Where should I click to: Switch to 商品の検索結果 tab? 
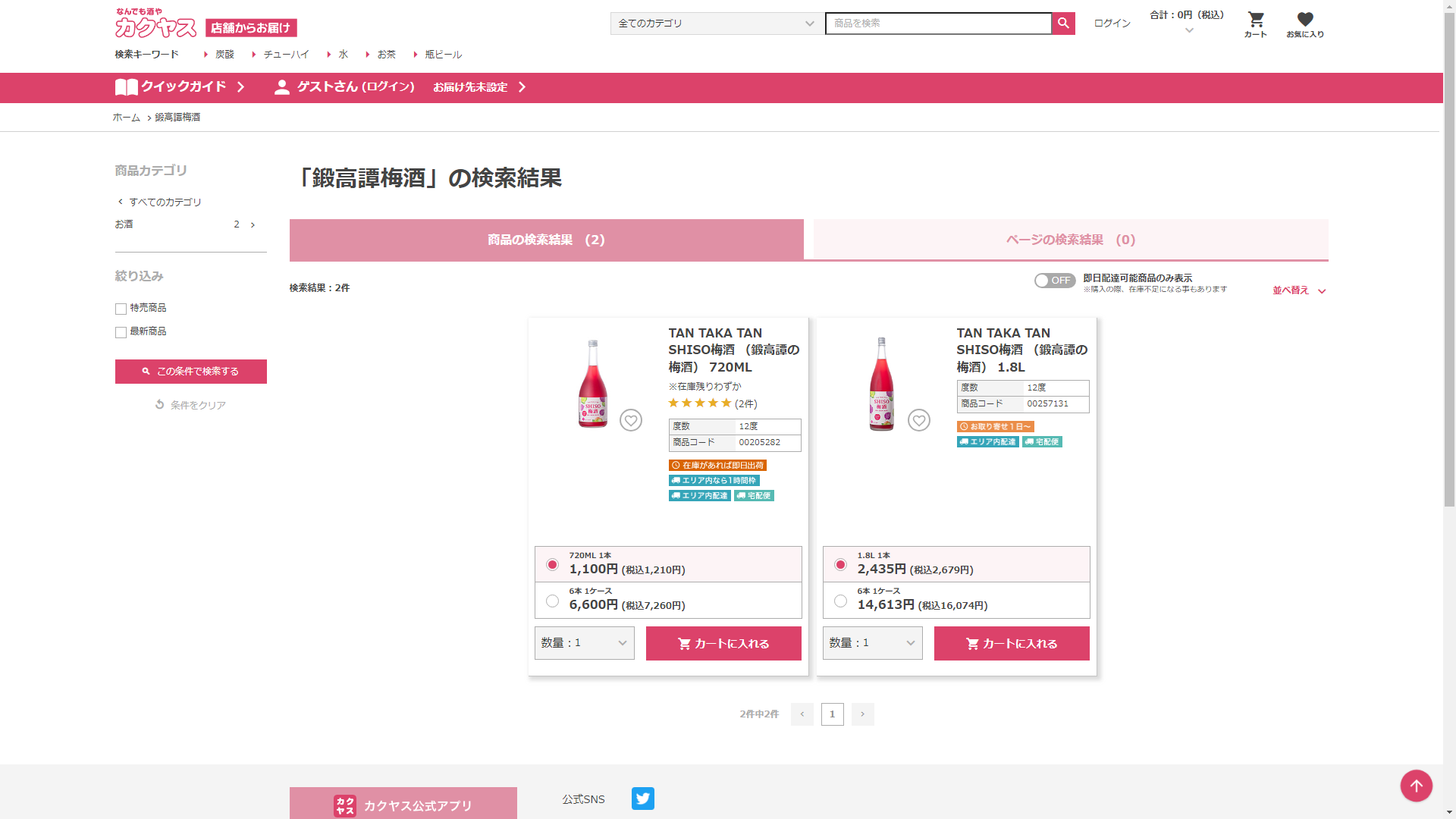click(547, 240)
